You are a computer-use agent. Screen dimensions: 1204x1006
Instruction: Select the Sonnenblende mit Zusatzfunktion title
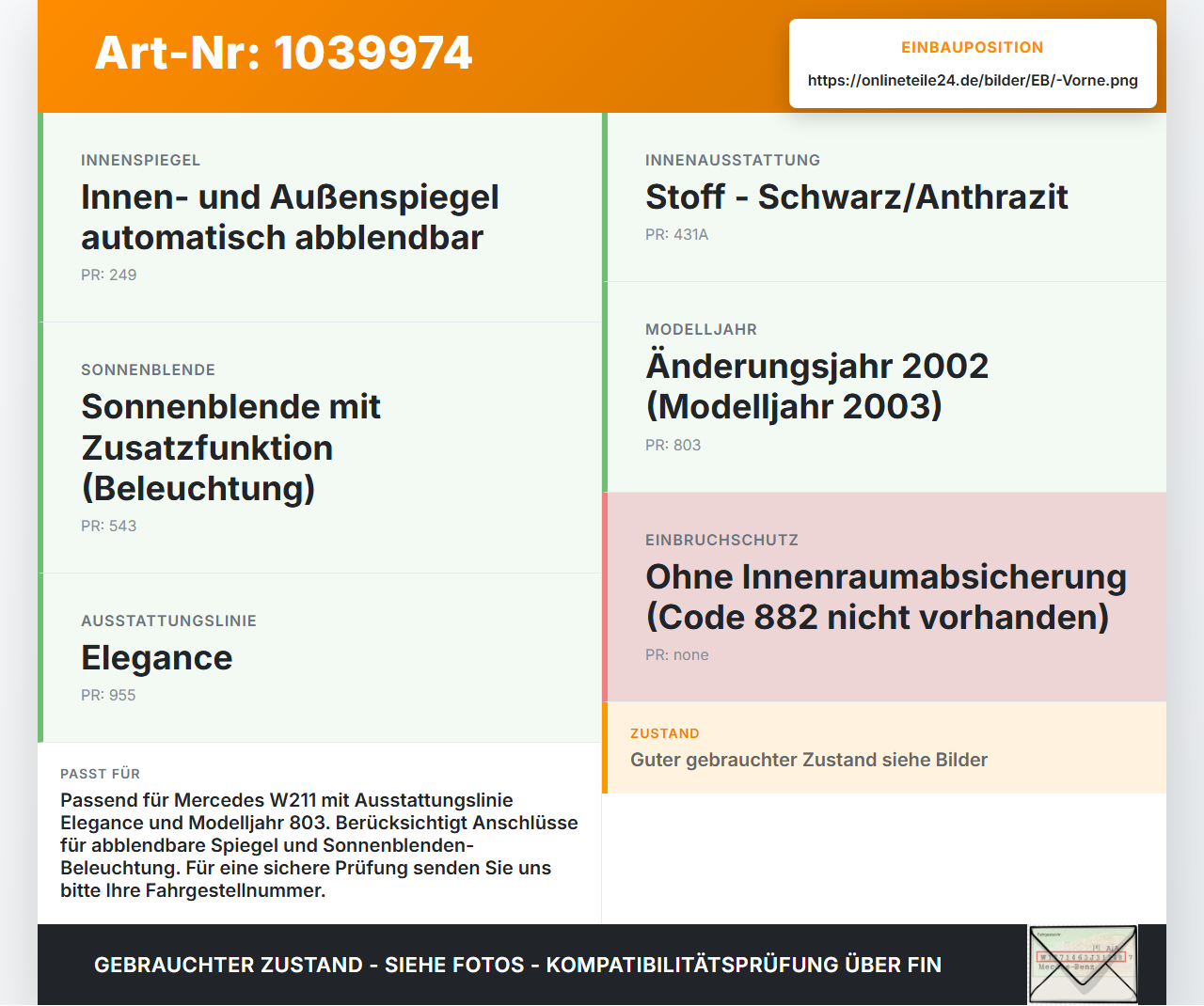pos(231,448)
